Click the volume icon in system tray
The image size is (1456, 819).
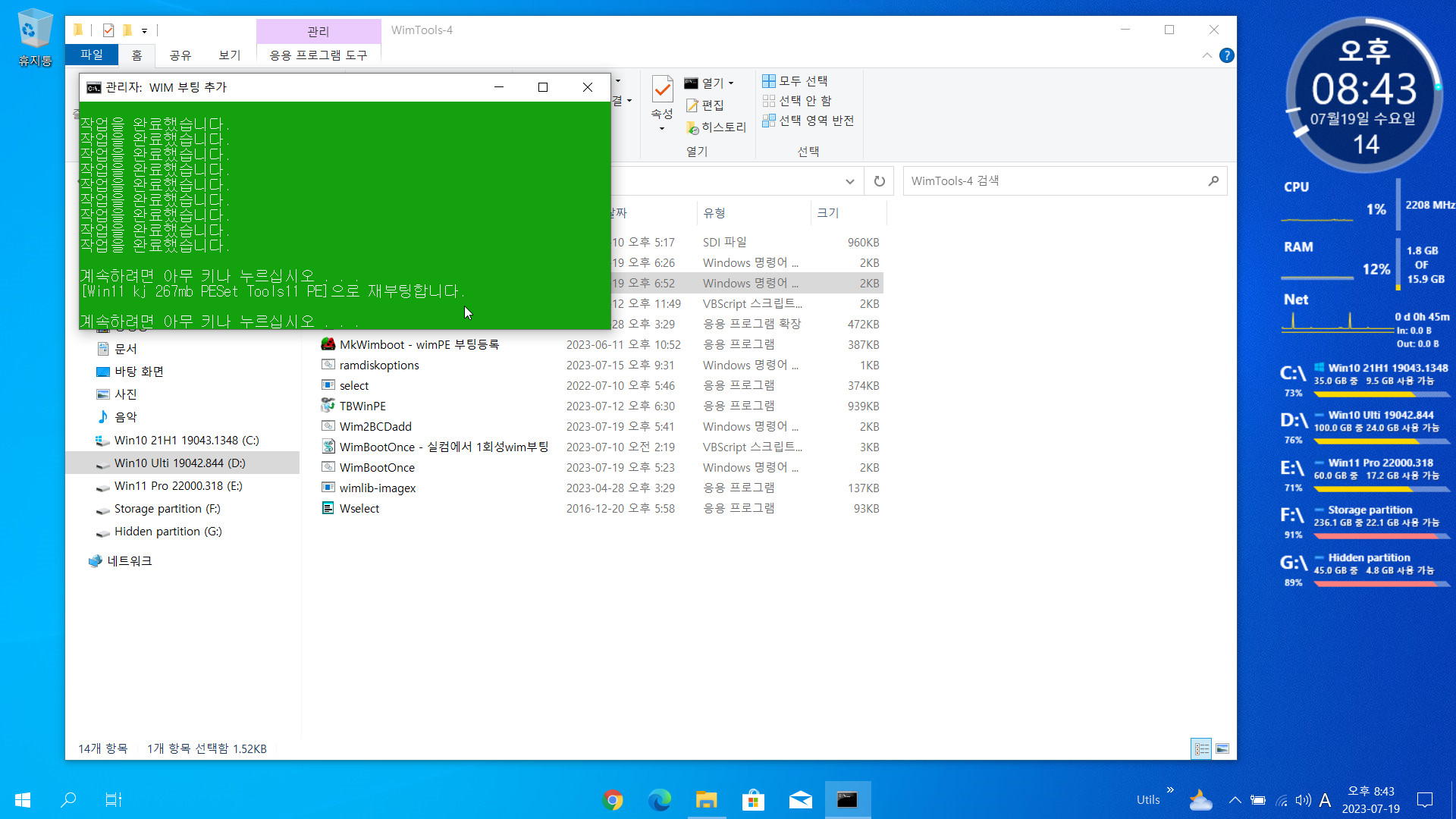pyautogui.click(x=1303, y=800)
